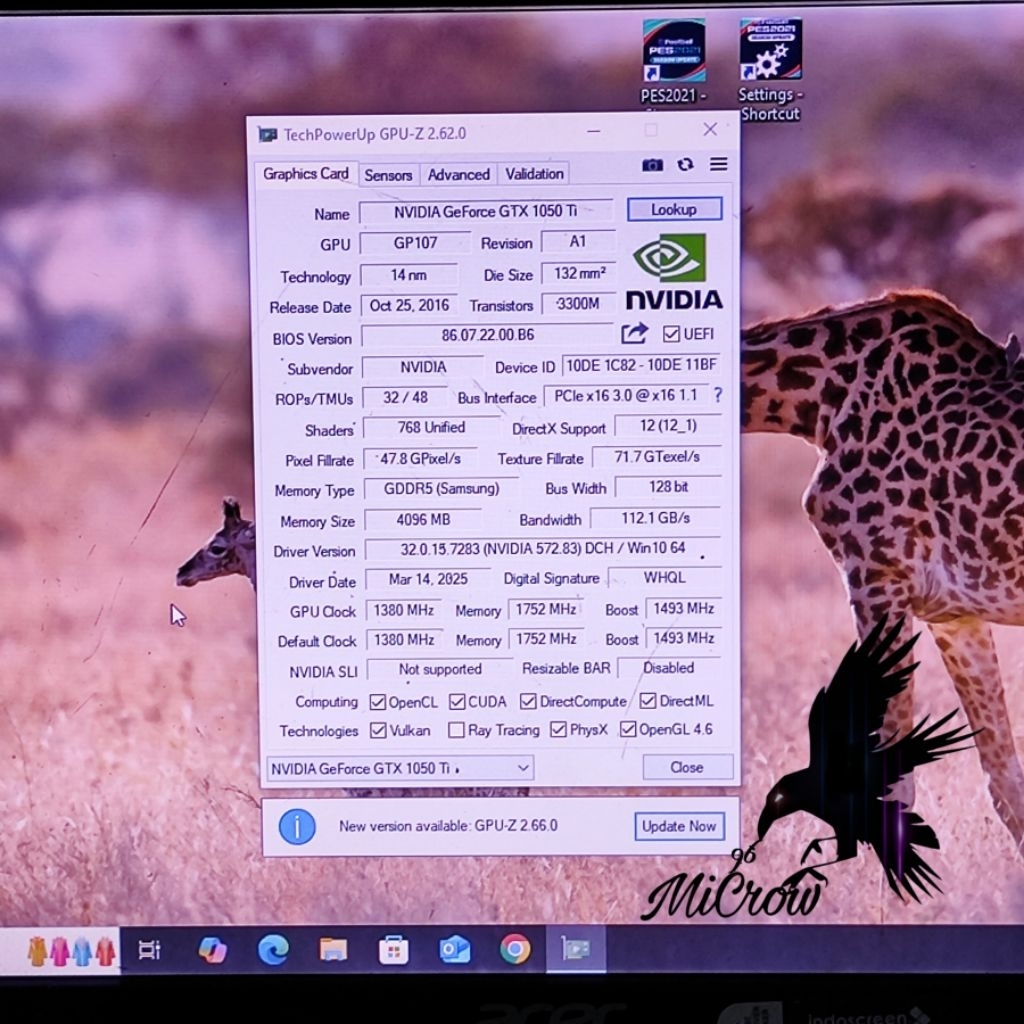Click the BIOS Version text field
Image resolution: width=1024 pixels, height=1024 pixels.
(x=487, y=336)
